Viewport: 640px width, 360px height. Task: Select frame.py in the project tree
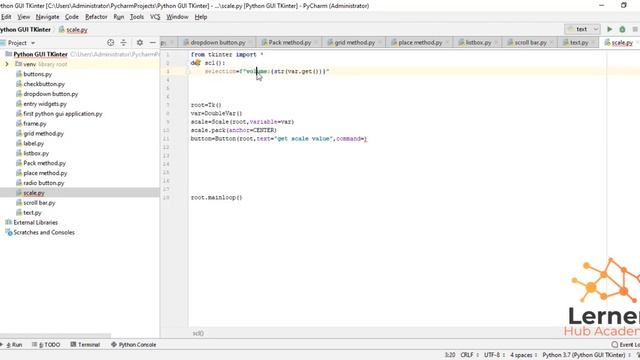pos(35,124)
